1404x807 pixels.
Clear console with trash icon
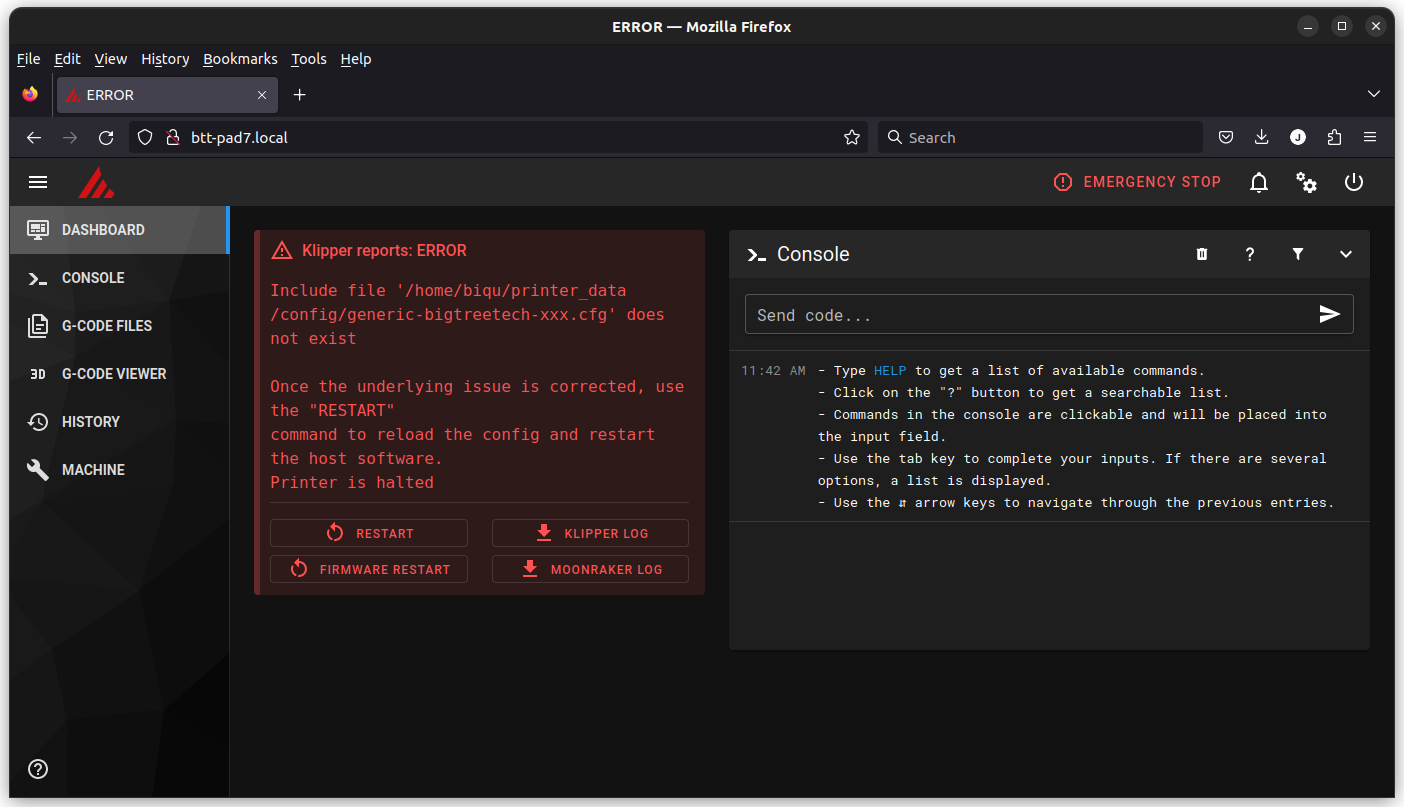coord(1202,254)
